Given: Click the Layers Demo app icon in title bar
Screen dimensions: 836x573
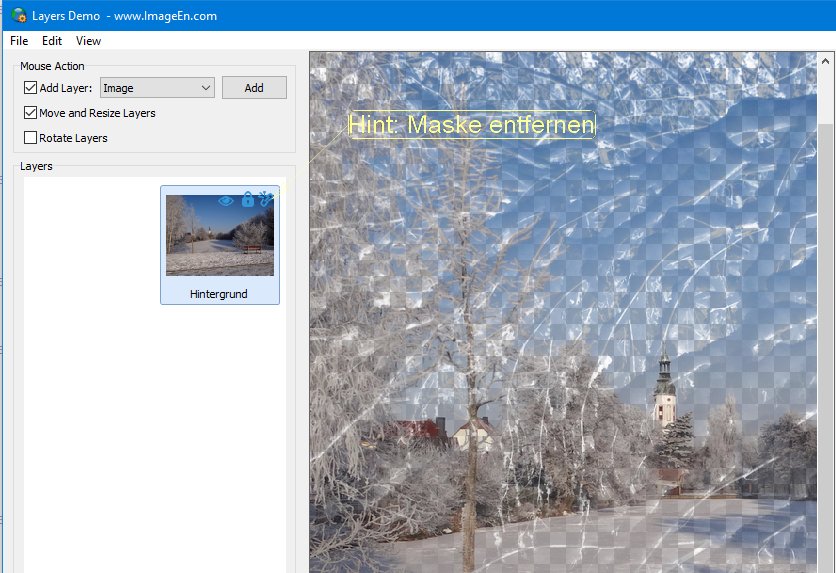Looking at the screenshot, I should pyautogui.click(x=19, y=15).
